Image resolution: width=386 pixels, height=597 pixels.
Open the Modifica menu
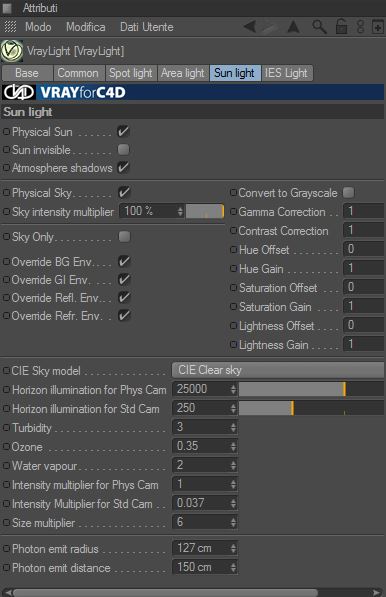[x=86, y=27]
